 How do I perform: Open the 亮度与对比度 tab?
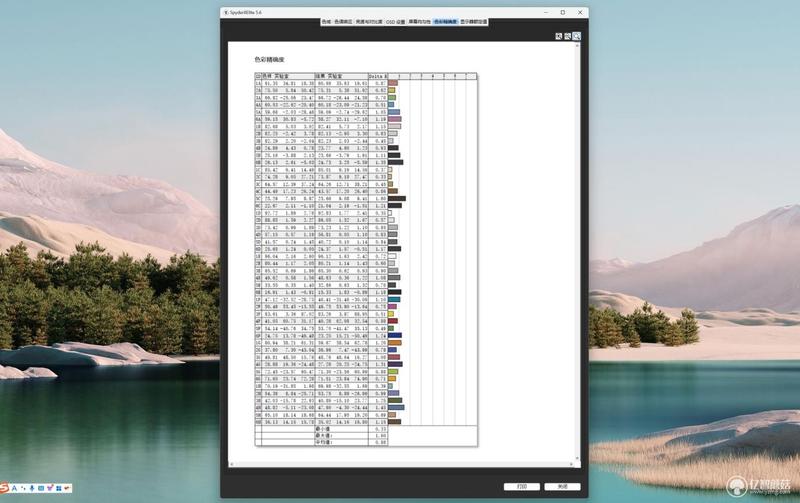pyautogui.click(x=369, y=22)
